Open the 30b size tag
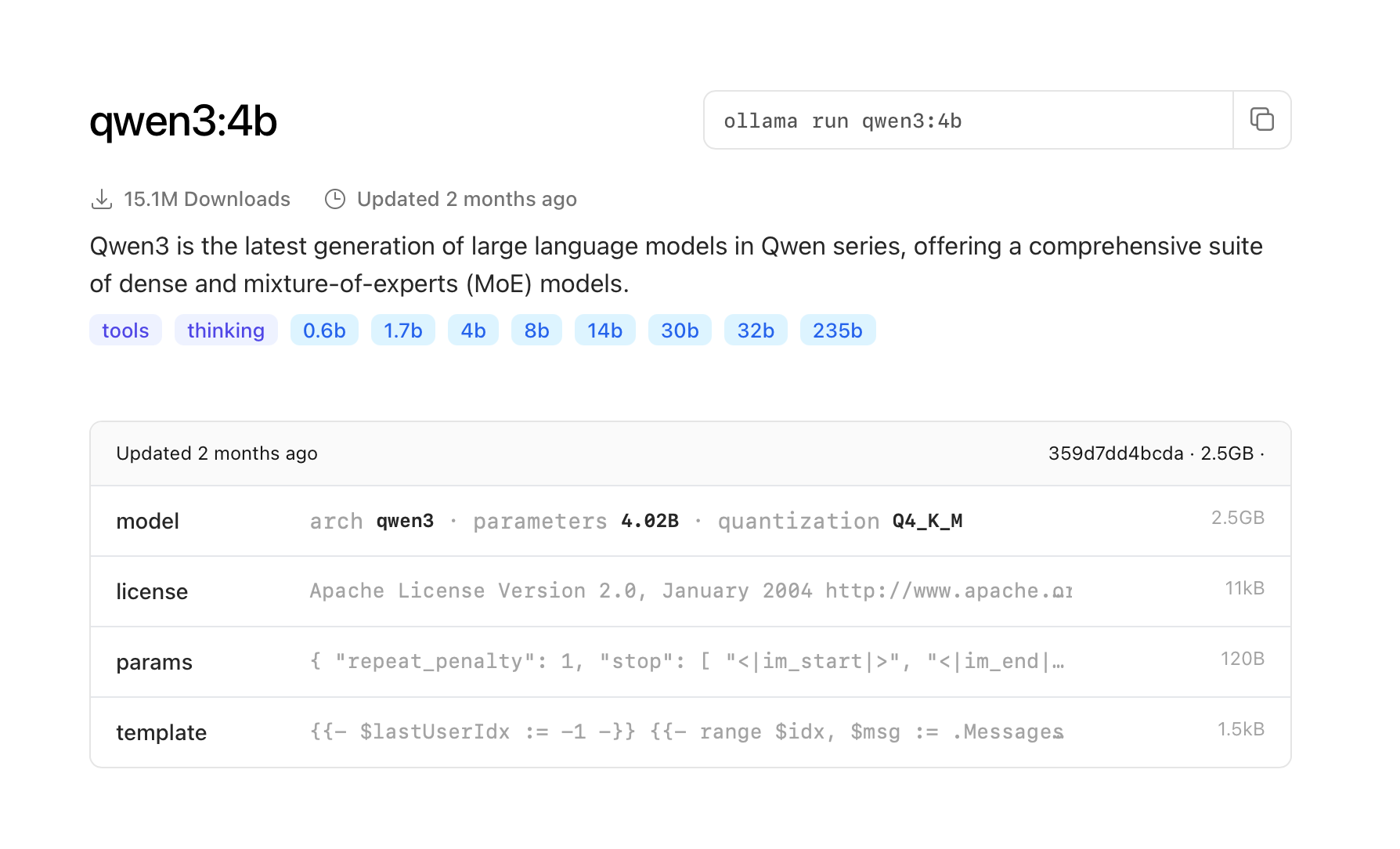The height and width of the screenshot is (849, 1400). click(x=679, y=331)
